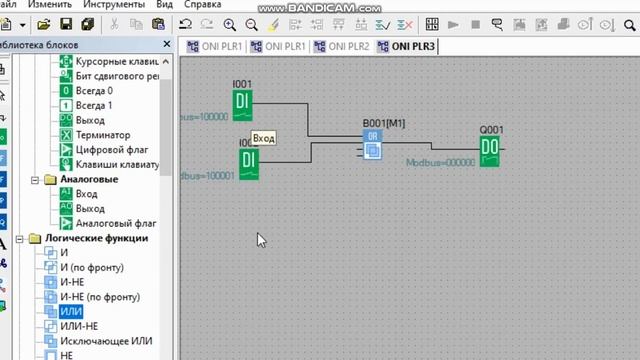Select the Всегда 0 block
Viewport: 640px width, 360px height.
[x=87, y=91]
